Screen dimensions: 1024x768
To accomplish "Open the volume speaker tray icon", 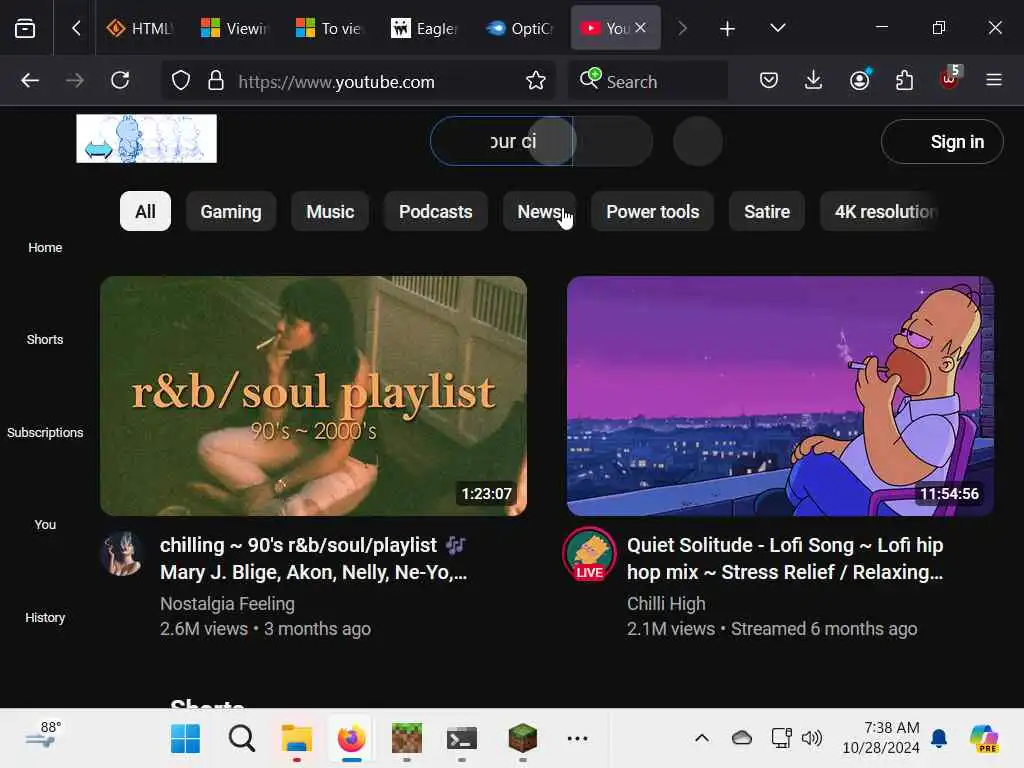I will pyautogui.click(x=812, y=739).
